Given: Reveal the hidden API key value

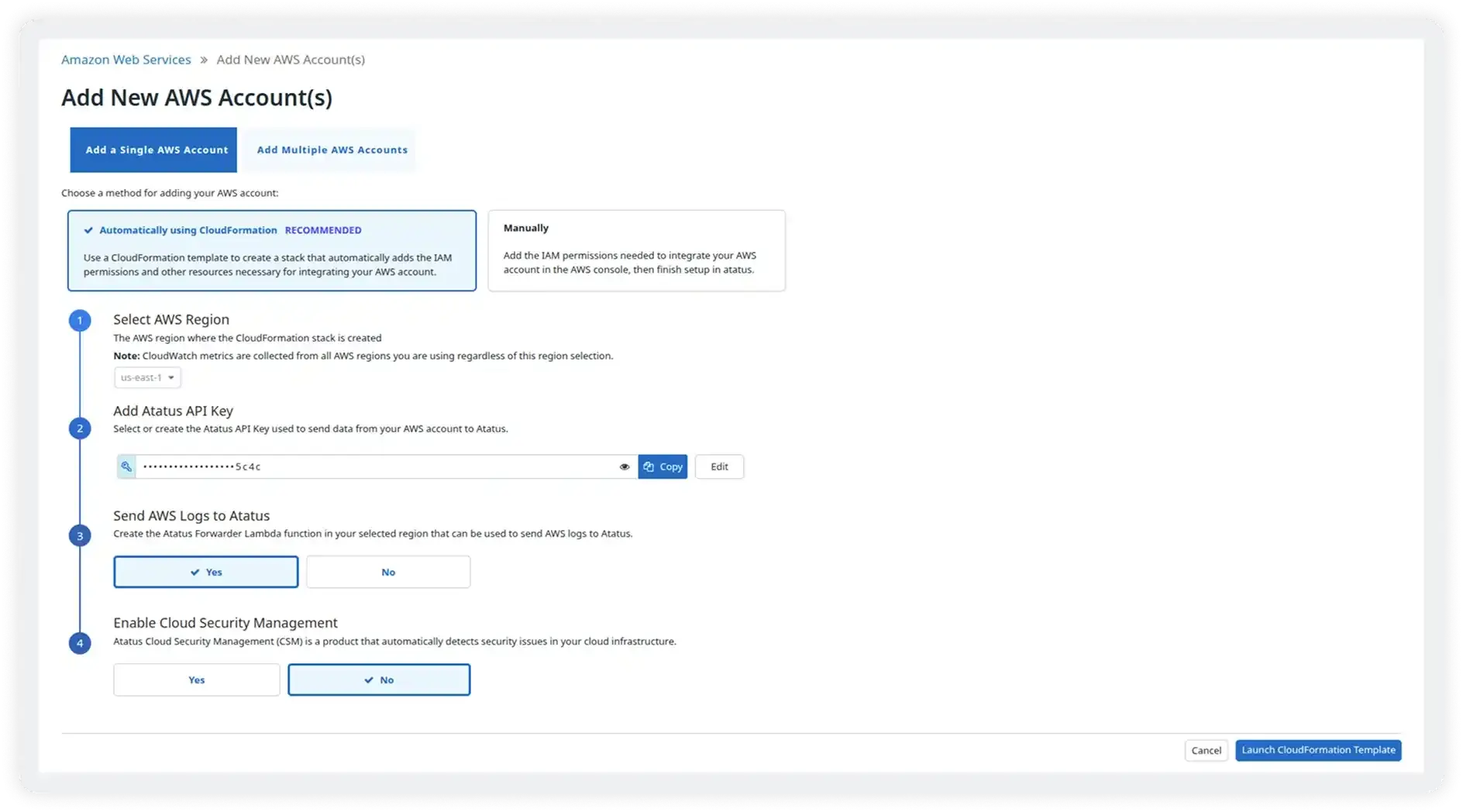Looking at the screenshot, I should 625,466.
